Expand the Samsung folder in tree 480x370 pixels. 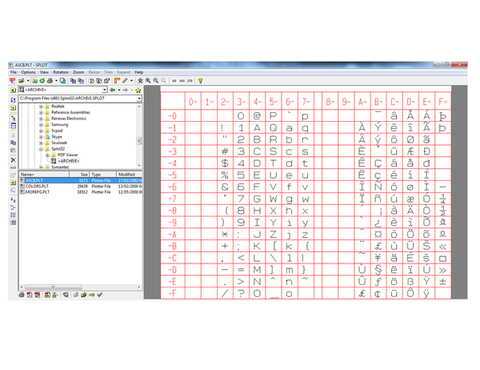point(41,125)
